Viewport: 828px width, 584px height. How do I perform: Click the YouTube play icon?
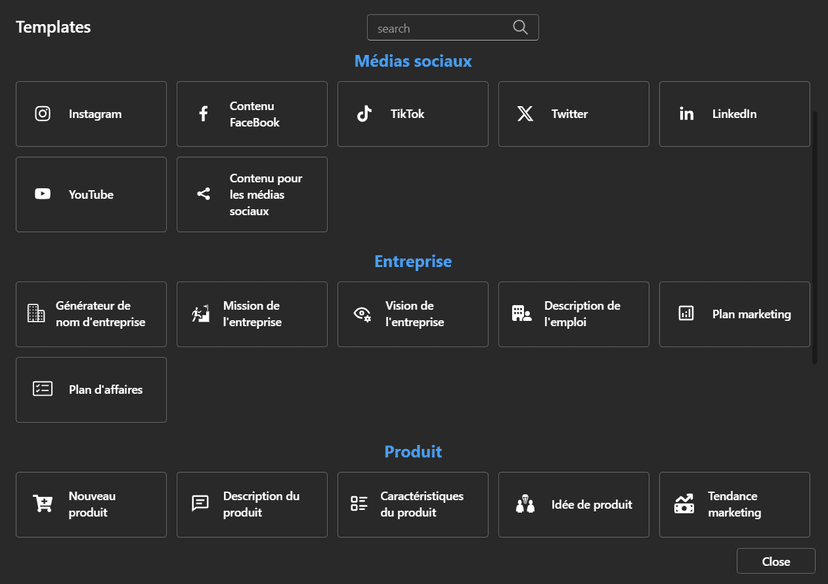[43, 194]
